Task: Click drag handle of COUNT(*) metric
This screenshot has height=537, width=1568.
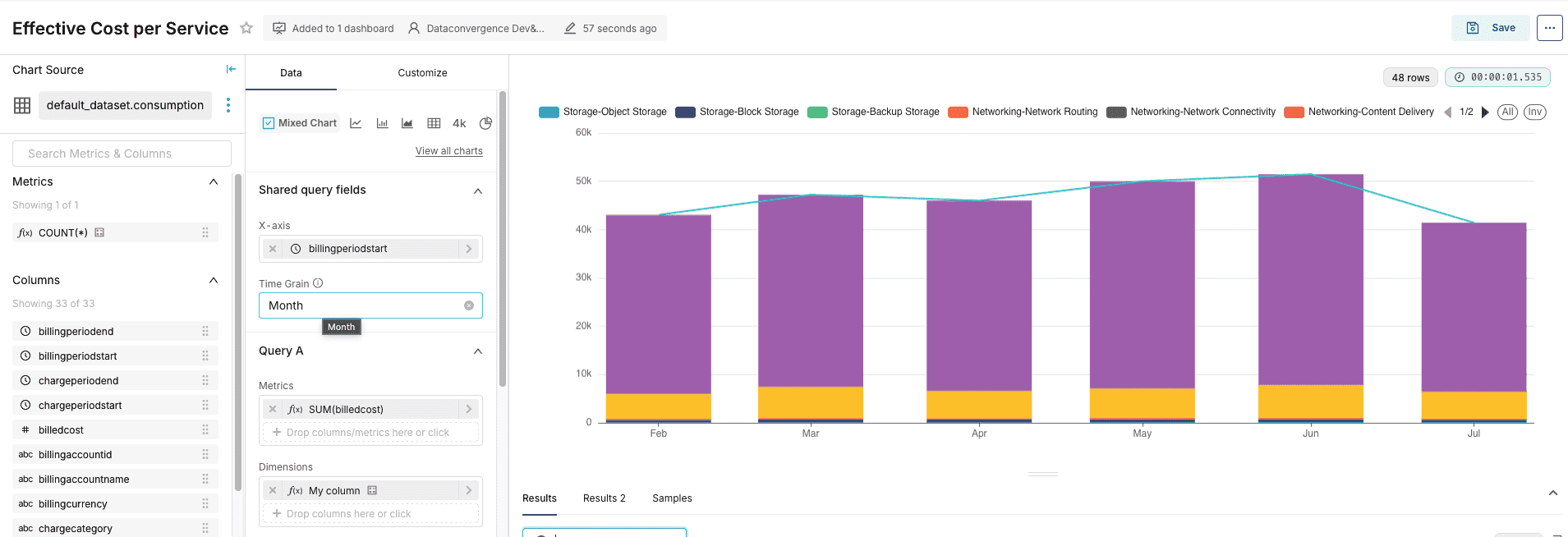Action: coord(205,232)
